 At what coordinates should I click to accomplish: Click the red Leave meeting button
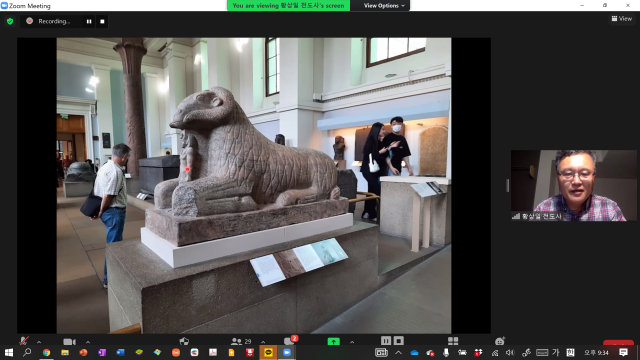point(618,342)
